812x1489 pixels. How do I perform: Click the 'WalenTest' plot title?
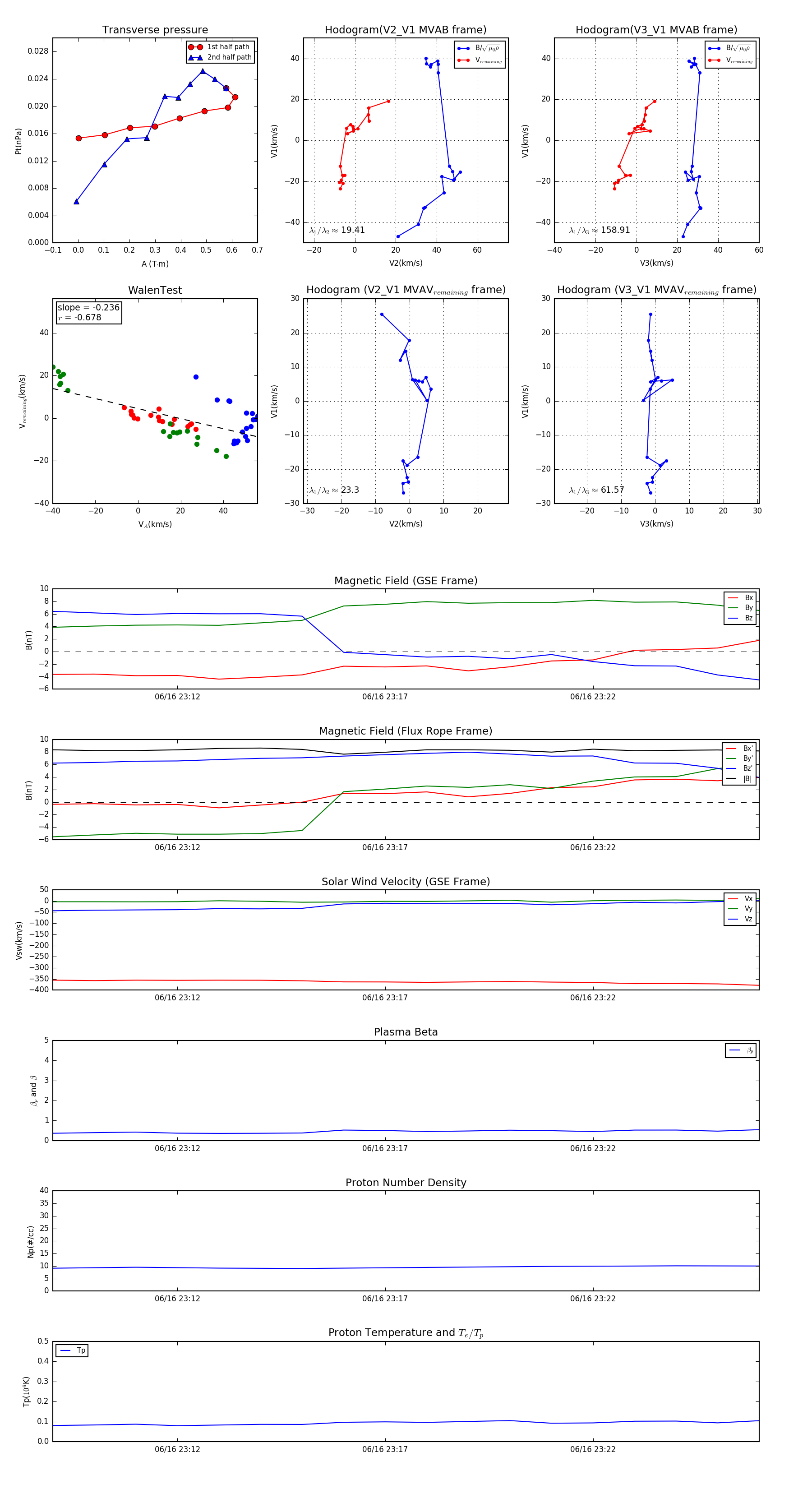click(155, 290)
